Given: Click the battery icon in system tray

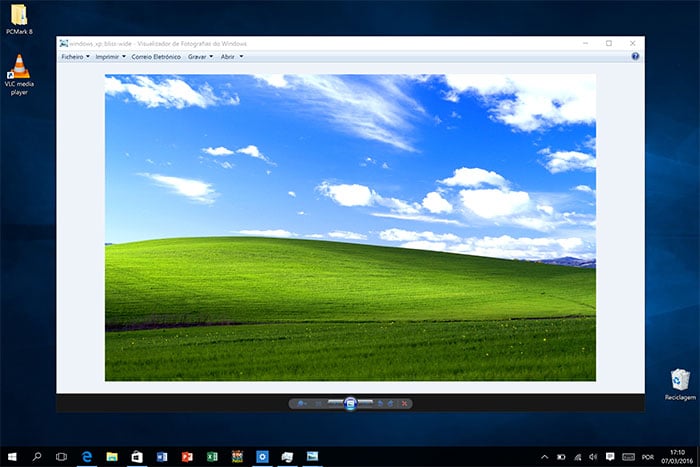Looking at the screenshot, I should coord(561,457).
